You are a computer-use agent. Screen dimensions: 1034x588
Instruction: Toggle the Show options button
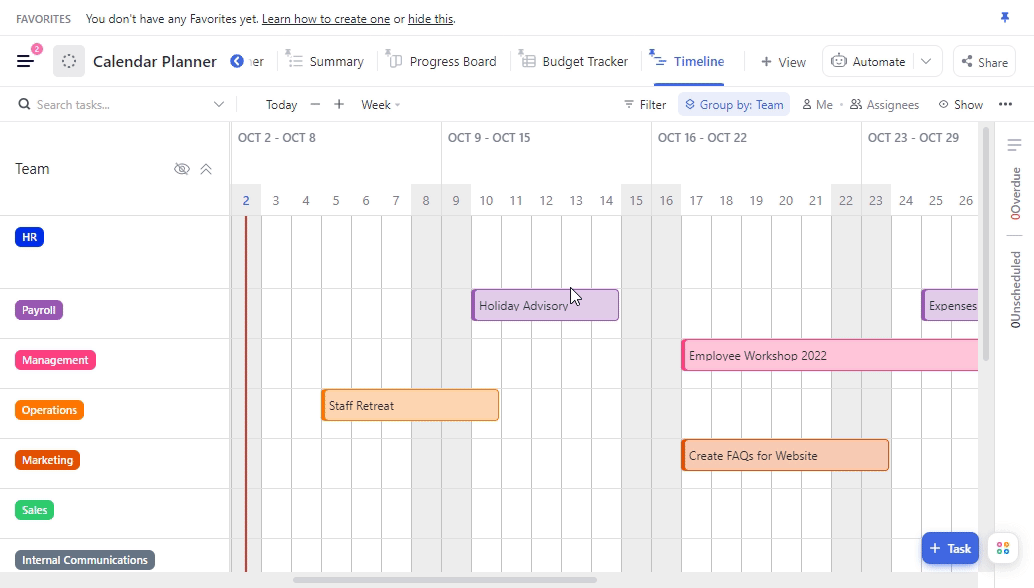(x=960, y=104)
